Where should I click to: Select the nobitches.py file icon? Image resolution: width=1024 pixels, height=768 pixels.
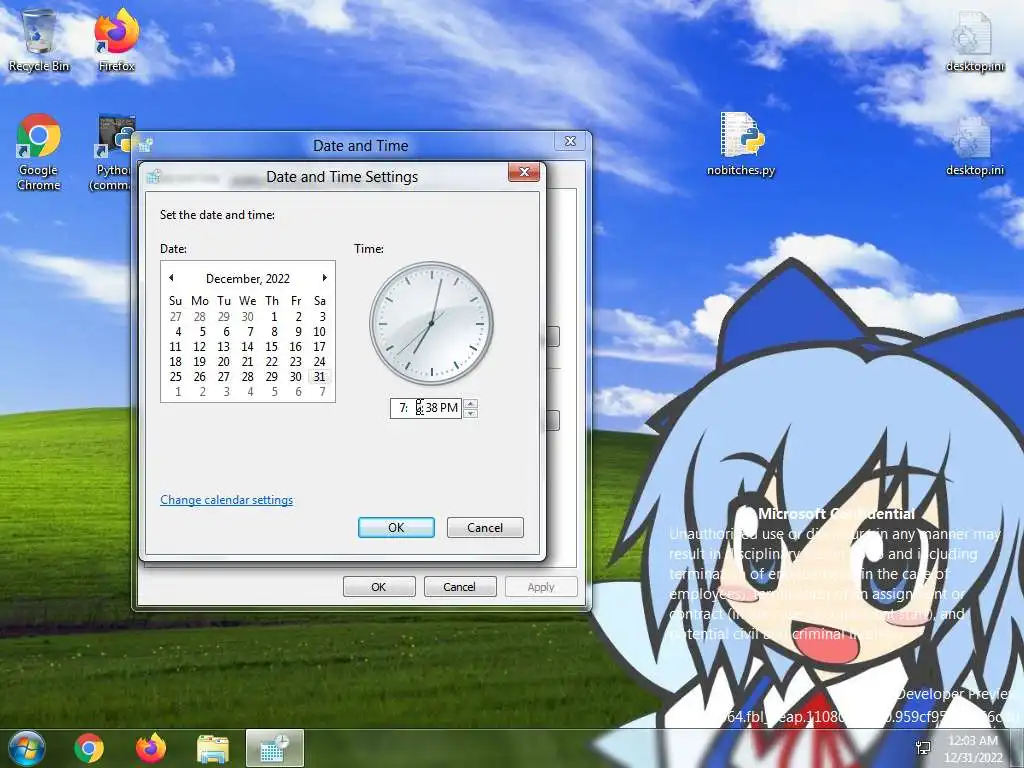(741, 144)
